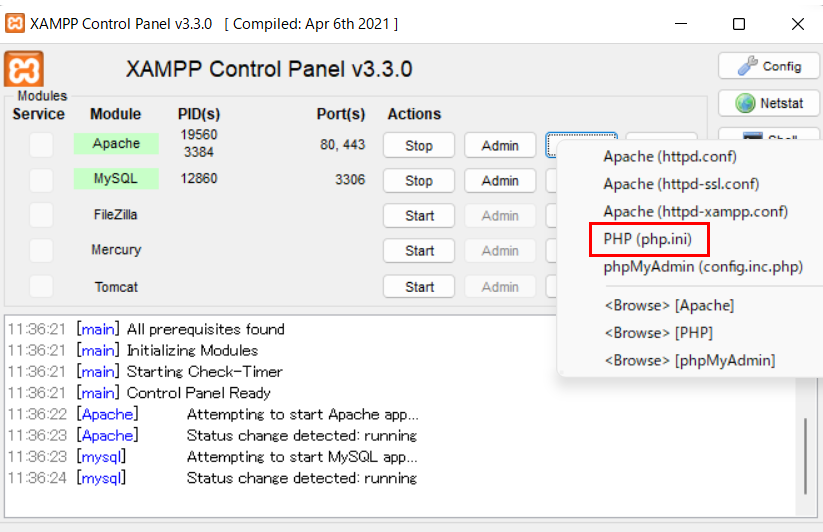The image size is (823, 532).
Task: Click Apache ports 80, 443 value
Action: pyautogui.click(x=342, y=145)
